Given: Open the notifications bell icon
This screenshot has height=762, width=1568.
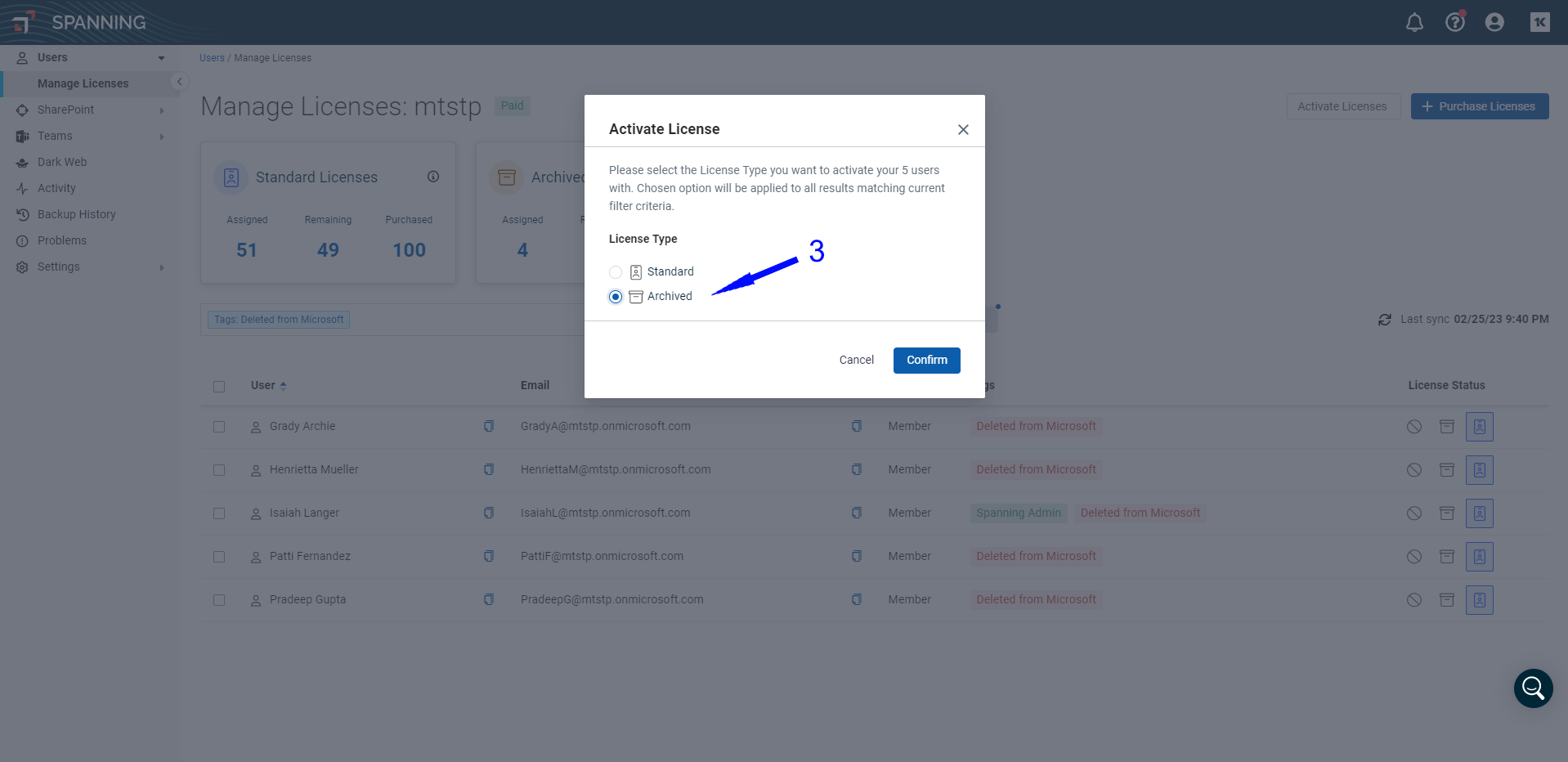Looking at the screenshot, I should 1414,23.
